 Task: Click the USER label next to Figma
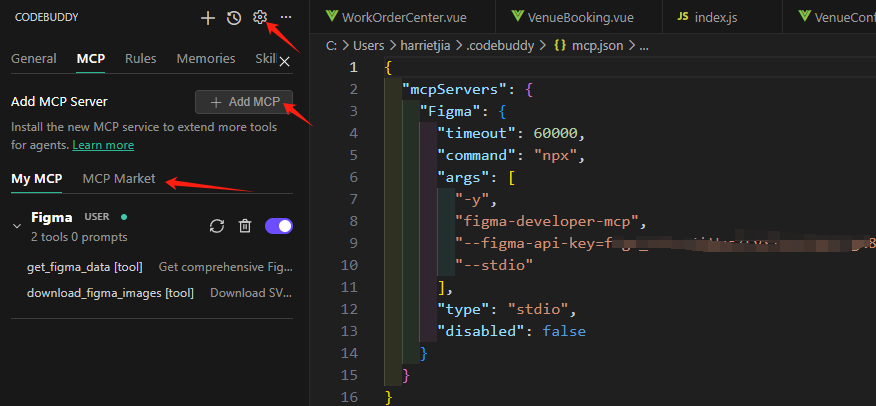[x=97, y=217]
